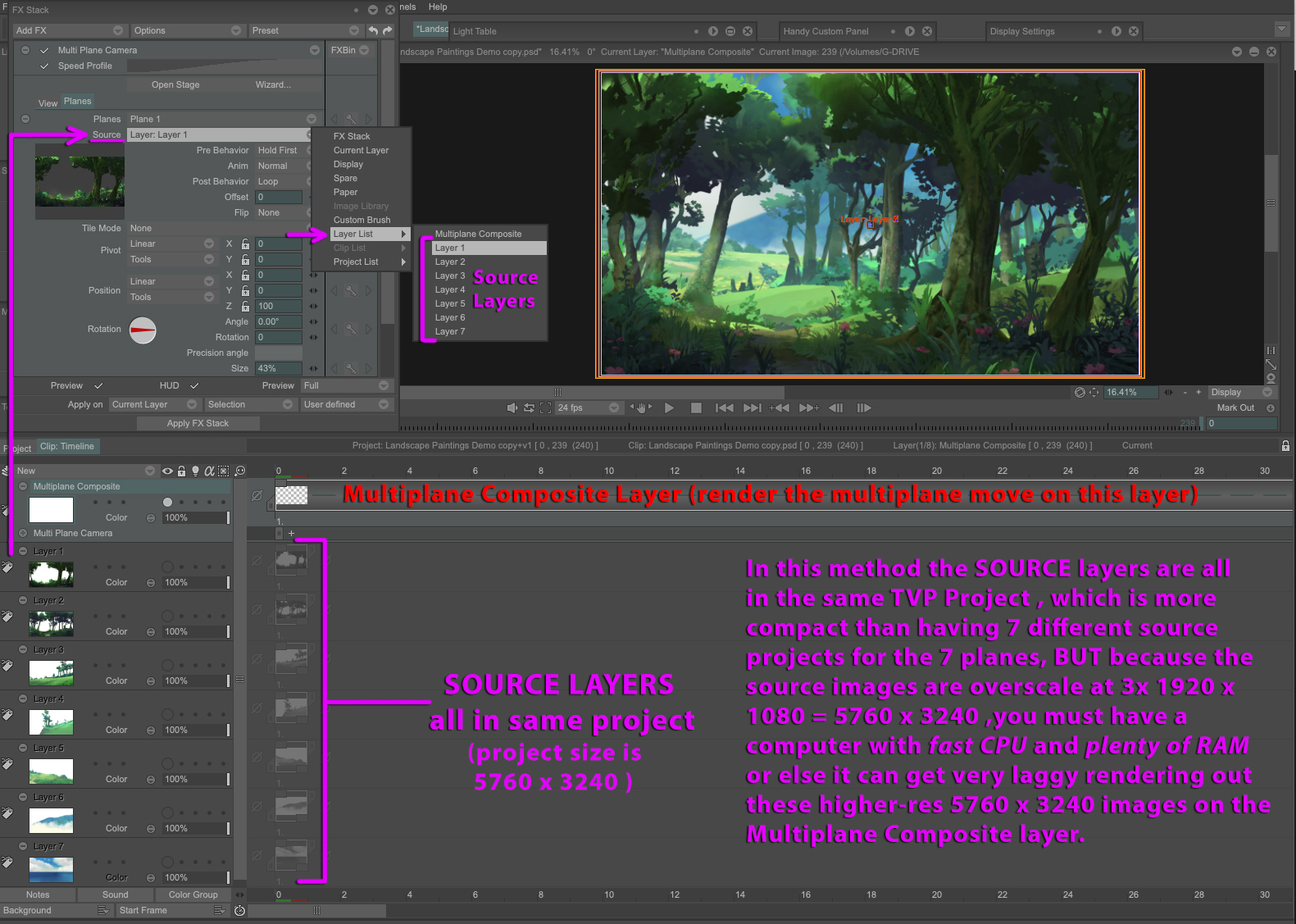Open the Apply on Current Layer dropdown

click(x=154, y=404)
